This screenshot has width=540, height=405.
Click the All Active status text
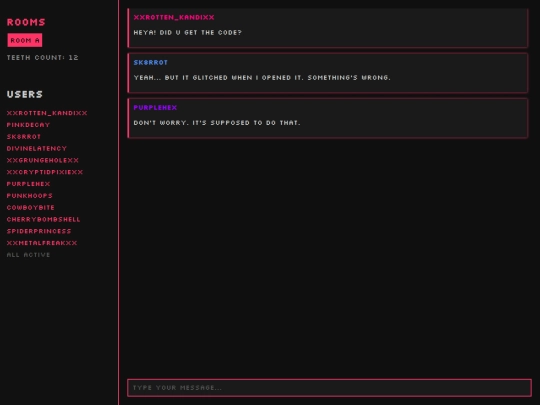[x=28, y=255]
